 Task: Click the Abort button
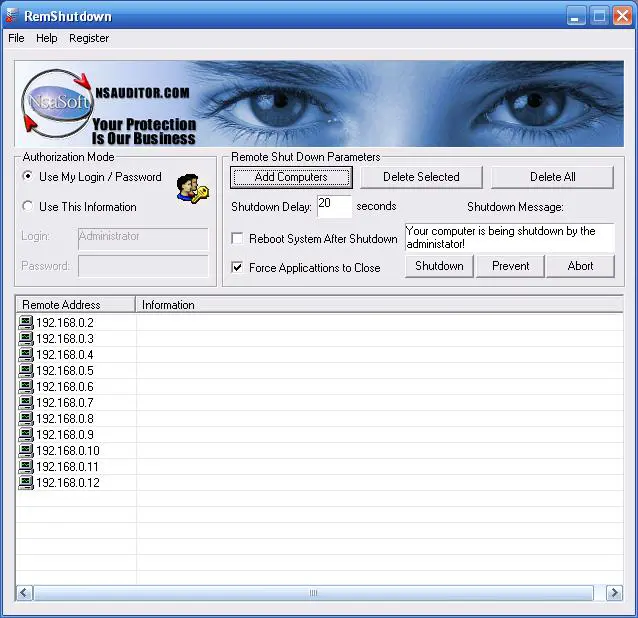point(580,266)
